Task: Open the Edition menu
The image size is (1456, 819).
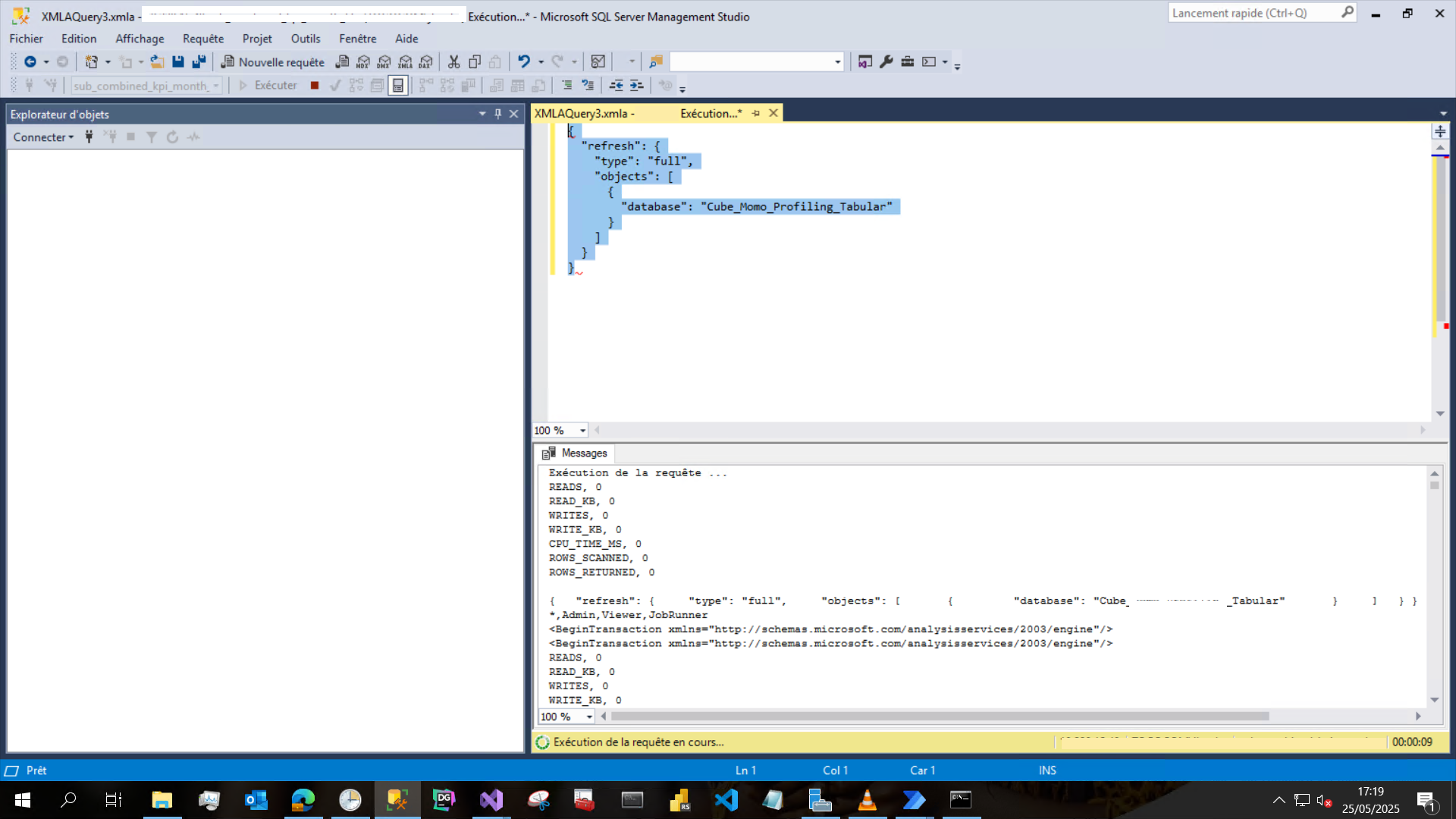Action: [79, 39]
